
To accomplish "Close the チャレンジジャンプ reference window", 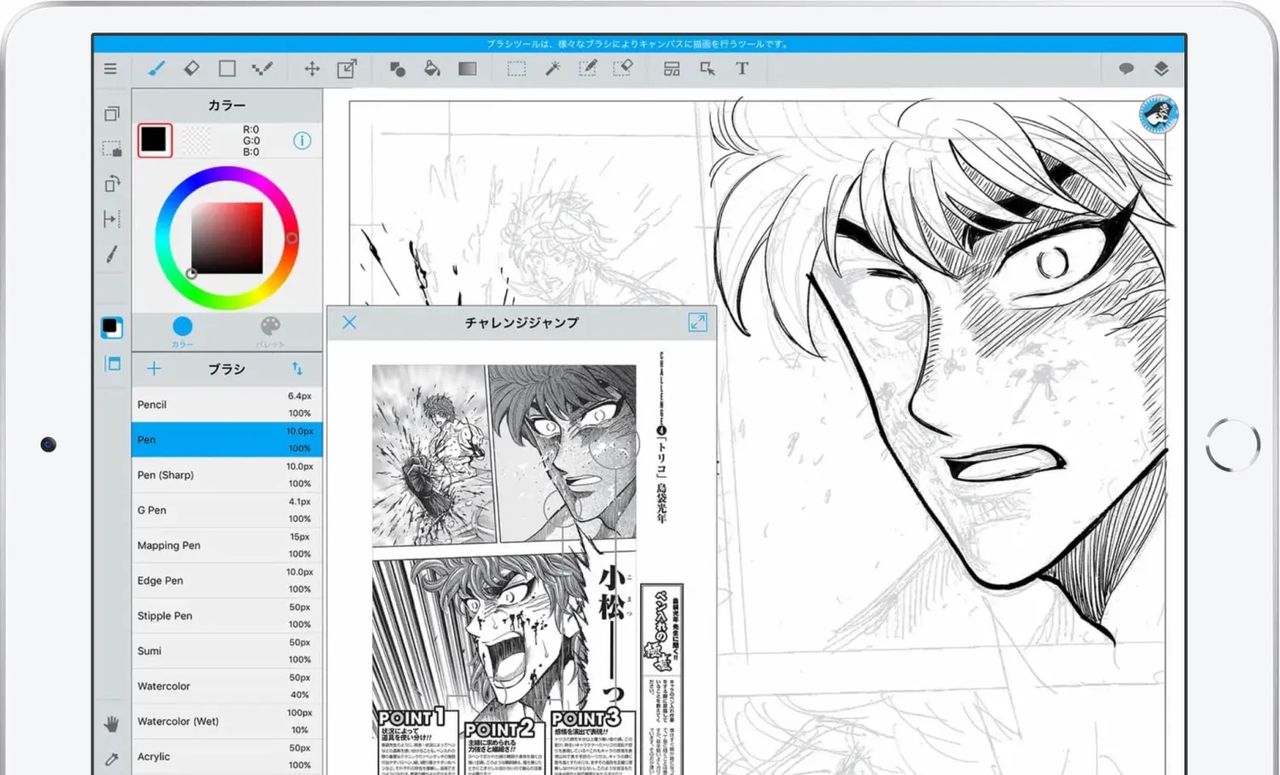I will [349, 322].
